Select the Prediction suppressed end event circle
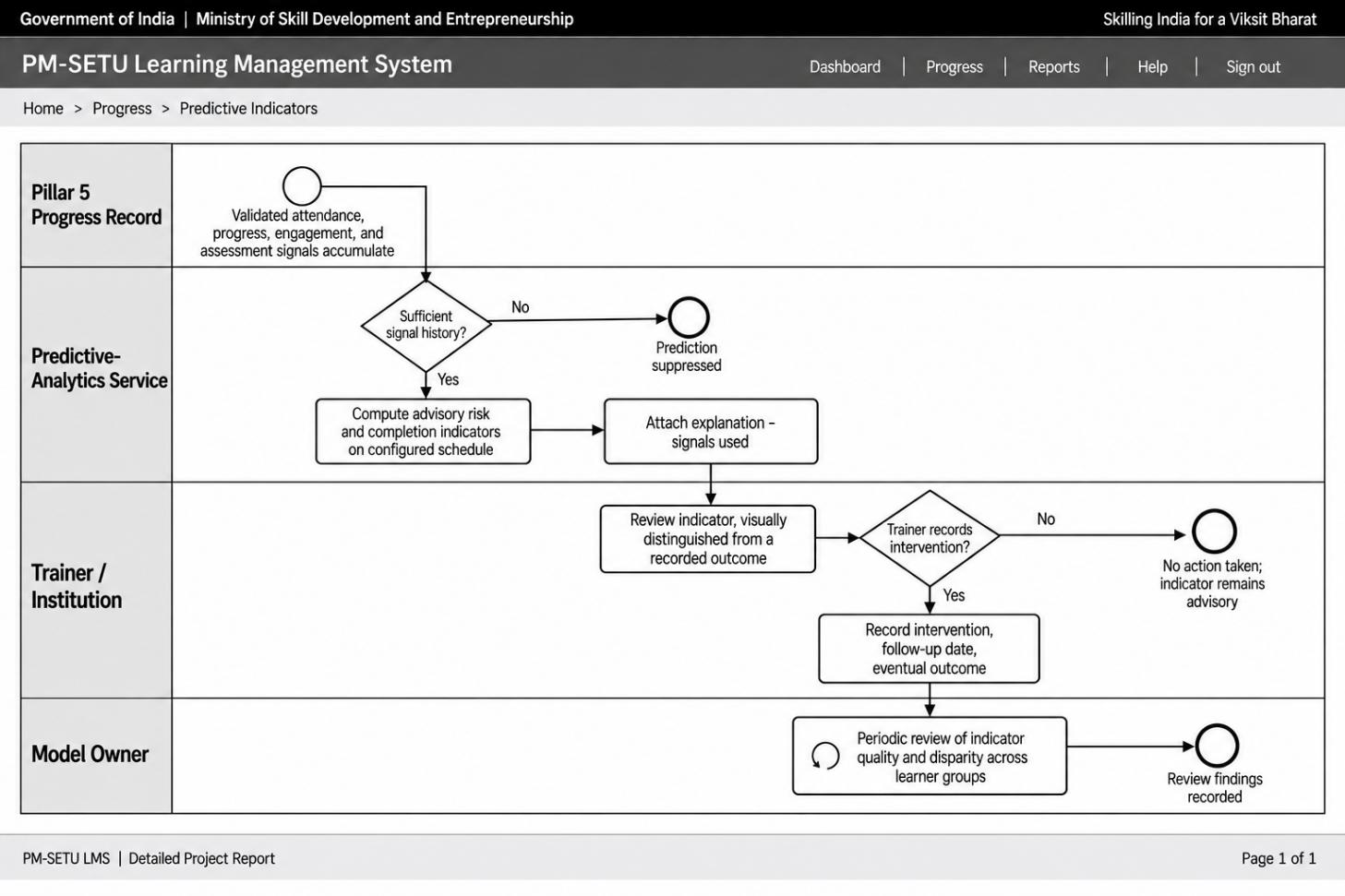1345x896 pixels. click(689, 317)
